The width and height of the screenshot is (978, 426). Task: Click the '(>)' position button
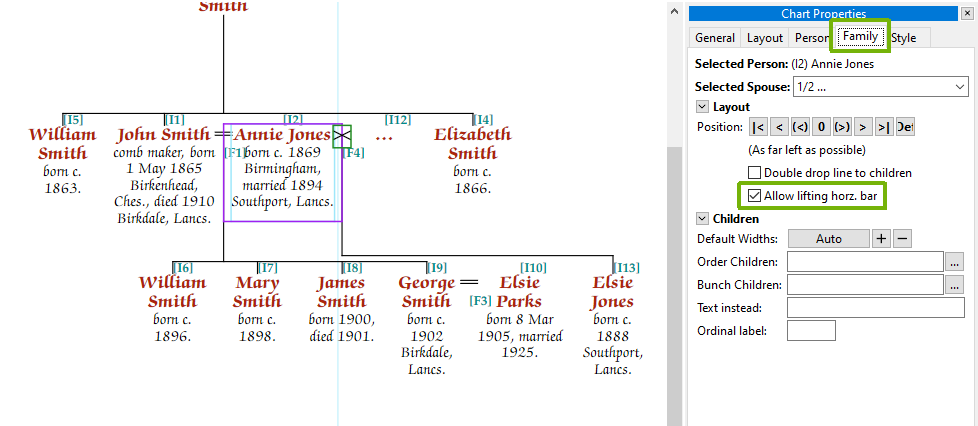click(x=842, y=127)
